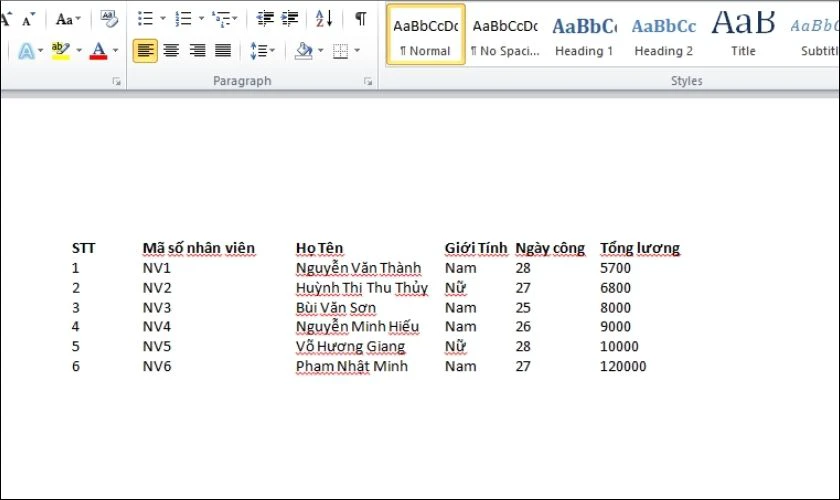The image size is (840, 500).
Task: Toggle Center alignment
Action: (171, 51)
